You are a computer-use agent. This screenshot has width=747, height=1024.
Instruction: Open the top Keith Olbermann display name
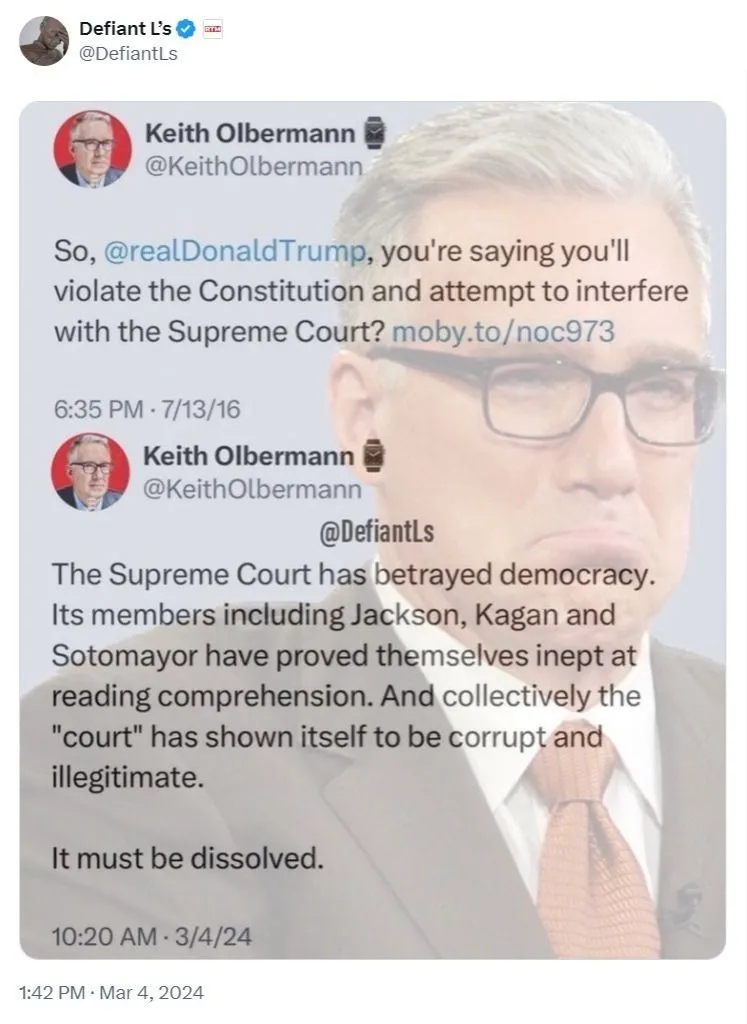[250, 133]
